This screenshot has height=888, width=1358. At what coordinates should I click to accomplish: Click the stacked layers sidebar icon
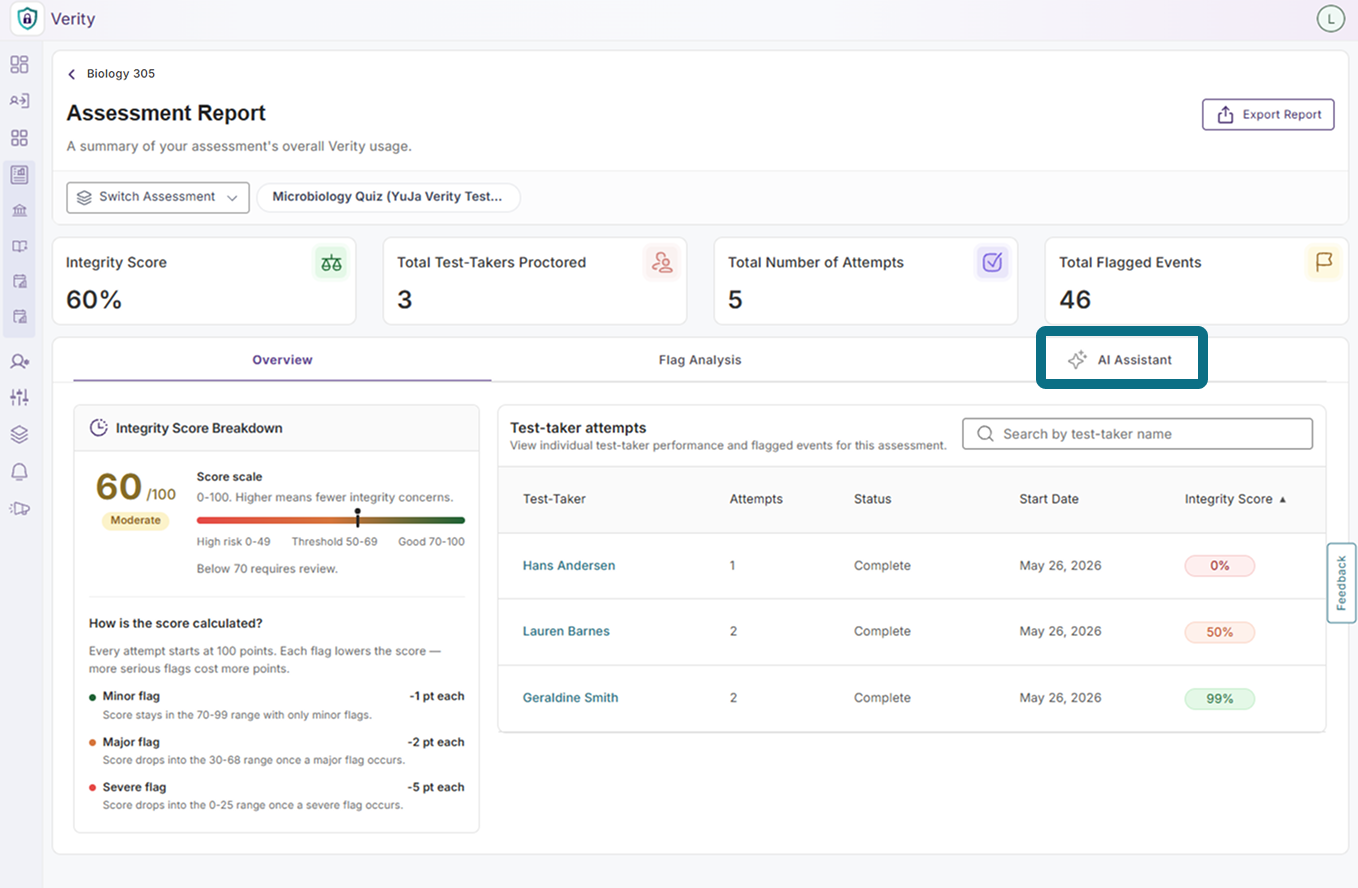click(19, 434)
